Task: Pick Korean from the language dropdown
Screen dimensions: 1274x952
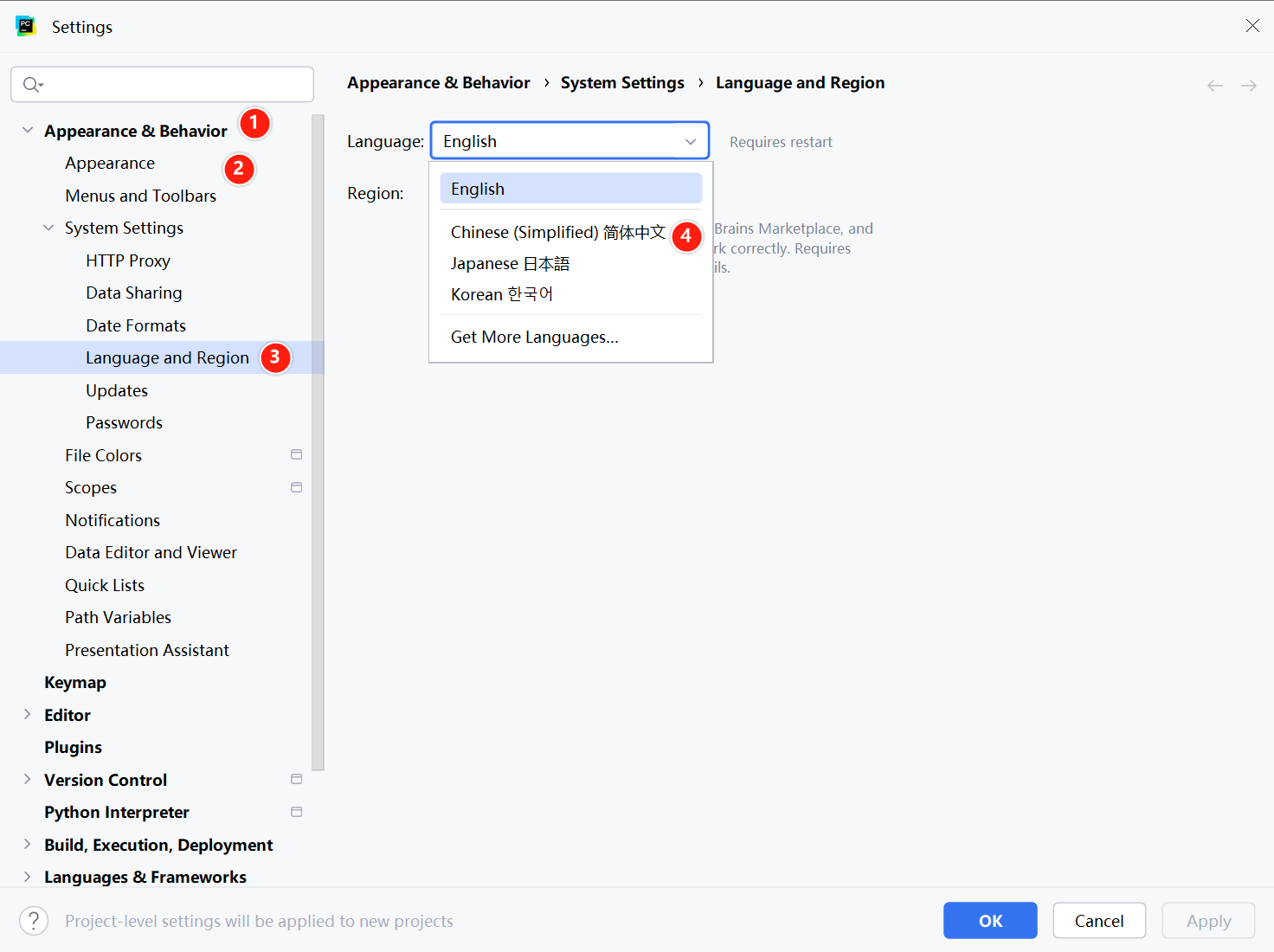Action: pos(502,295)
